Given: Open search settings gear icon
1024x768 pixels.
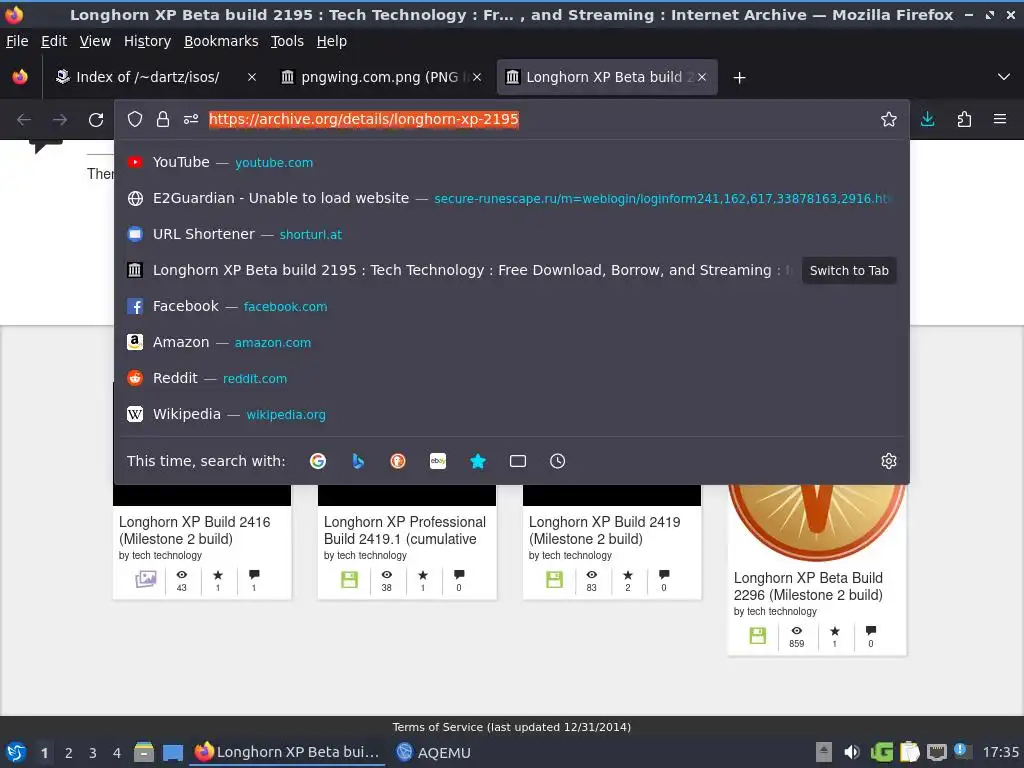Looking at the screenshot, I should [889, 461].
